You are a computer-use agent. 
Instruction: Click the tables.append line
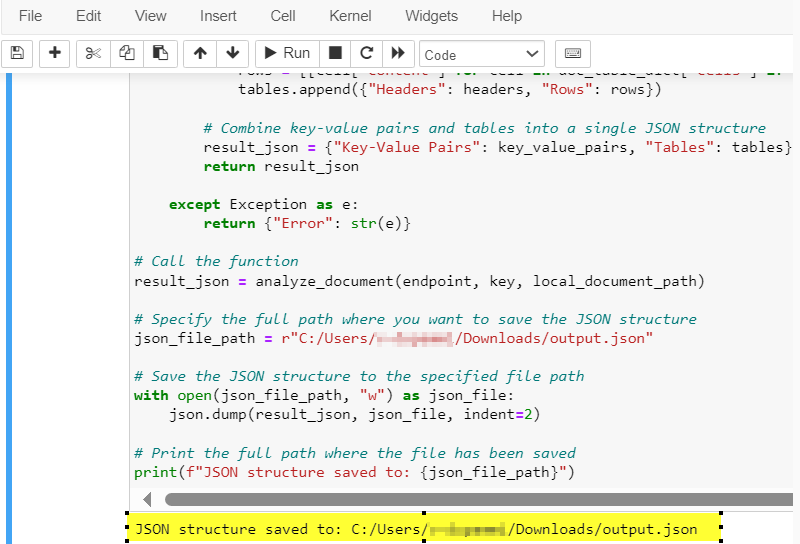[449, 90]
